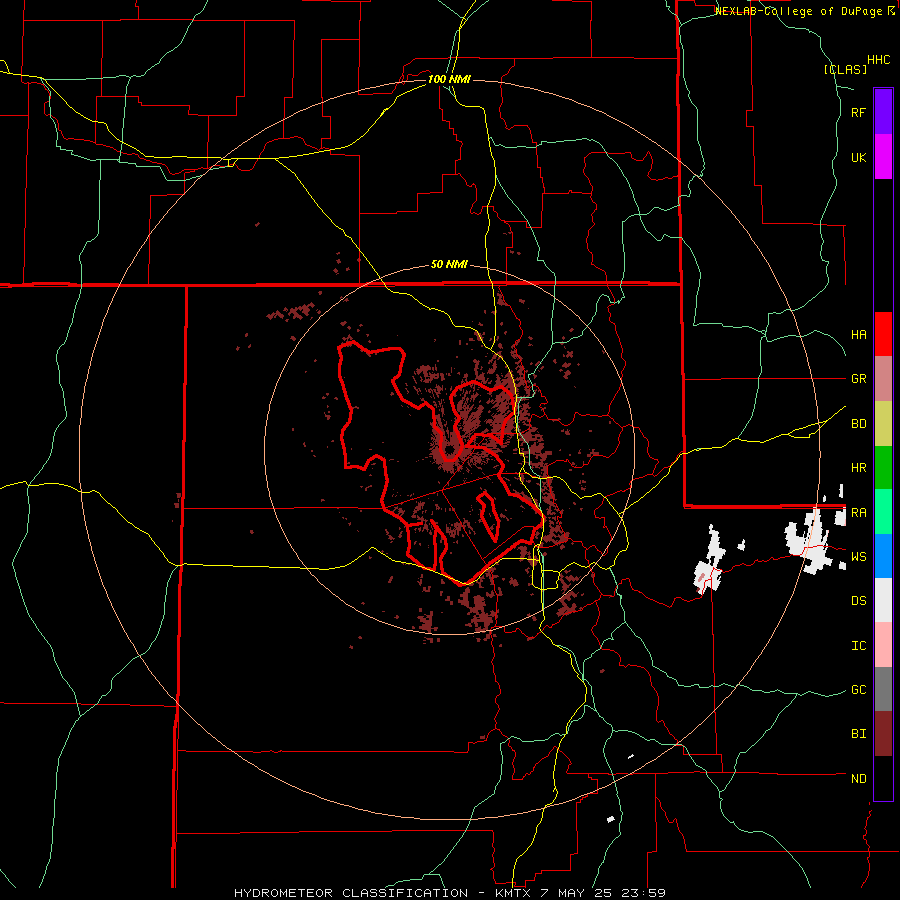The height and width of the screenshot is (900, 900).
Task: Click the WS blue legend swatch
Action: [883, 556]
